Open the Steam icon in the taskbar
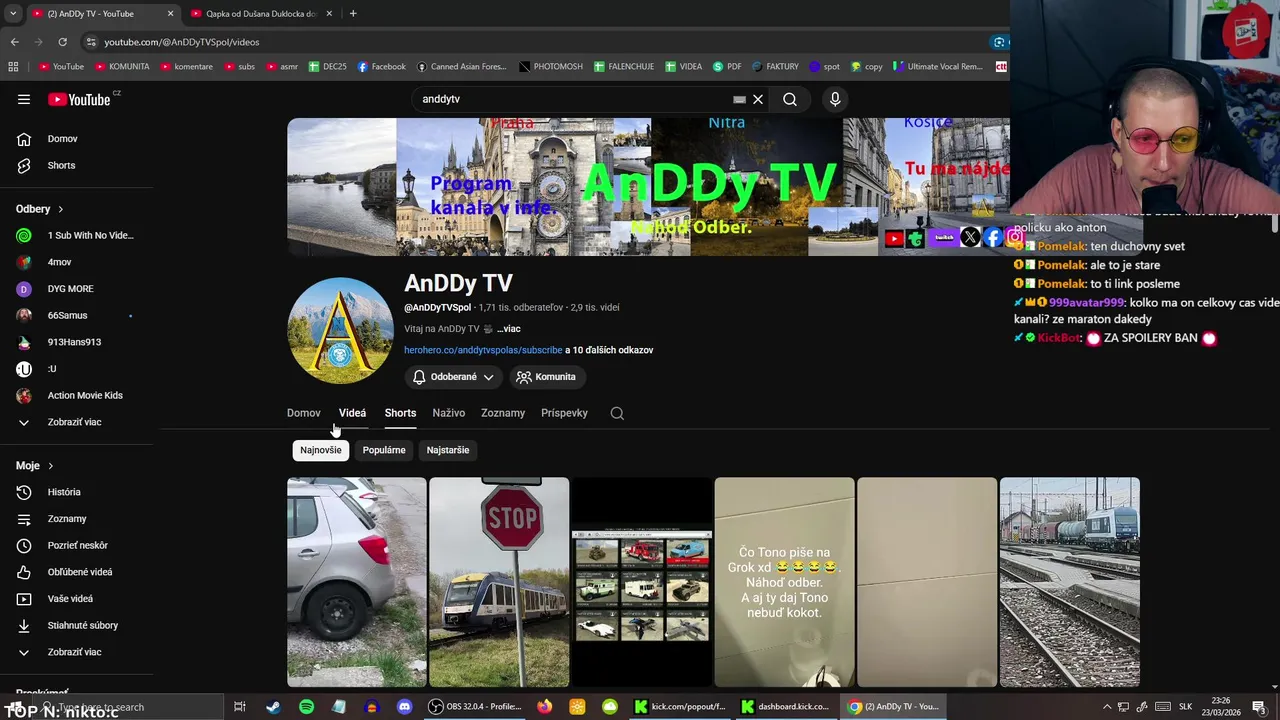The width and height of the screenshot is (1280, 720). [x=273, y=707]
